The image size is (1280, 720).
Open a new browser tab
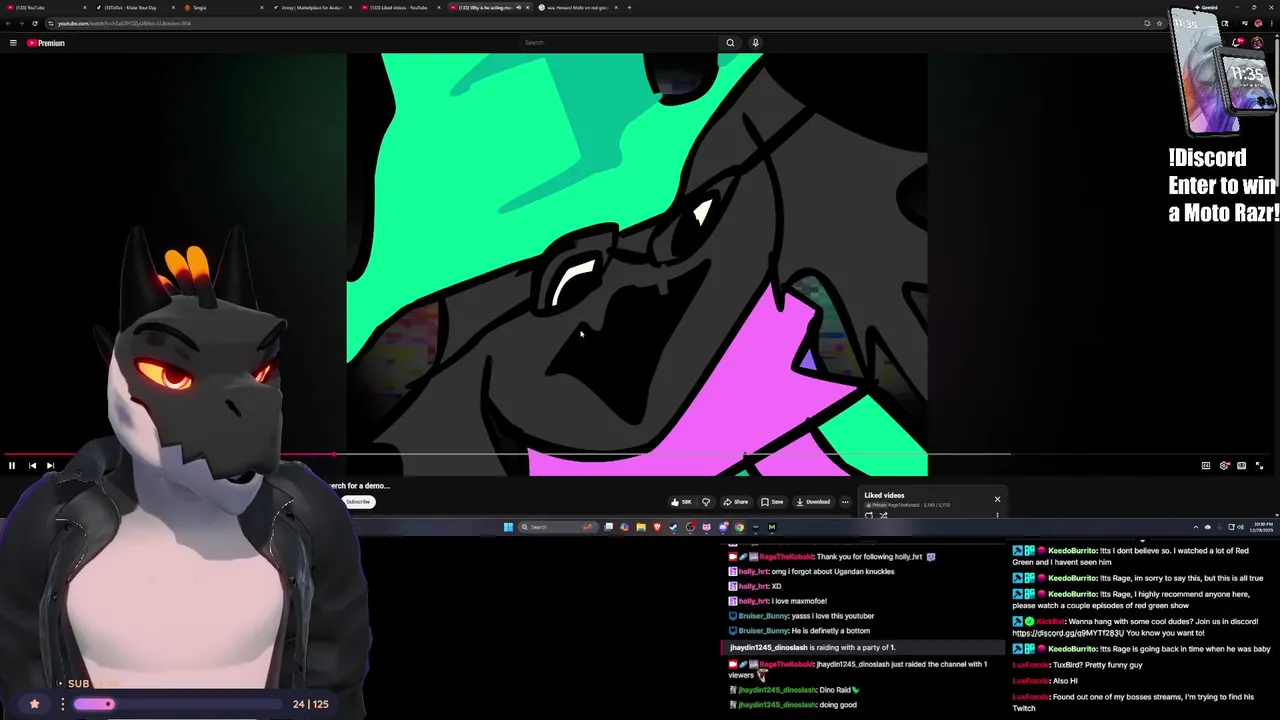coord(629,7)
